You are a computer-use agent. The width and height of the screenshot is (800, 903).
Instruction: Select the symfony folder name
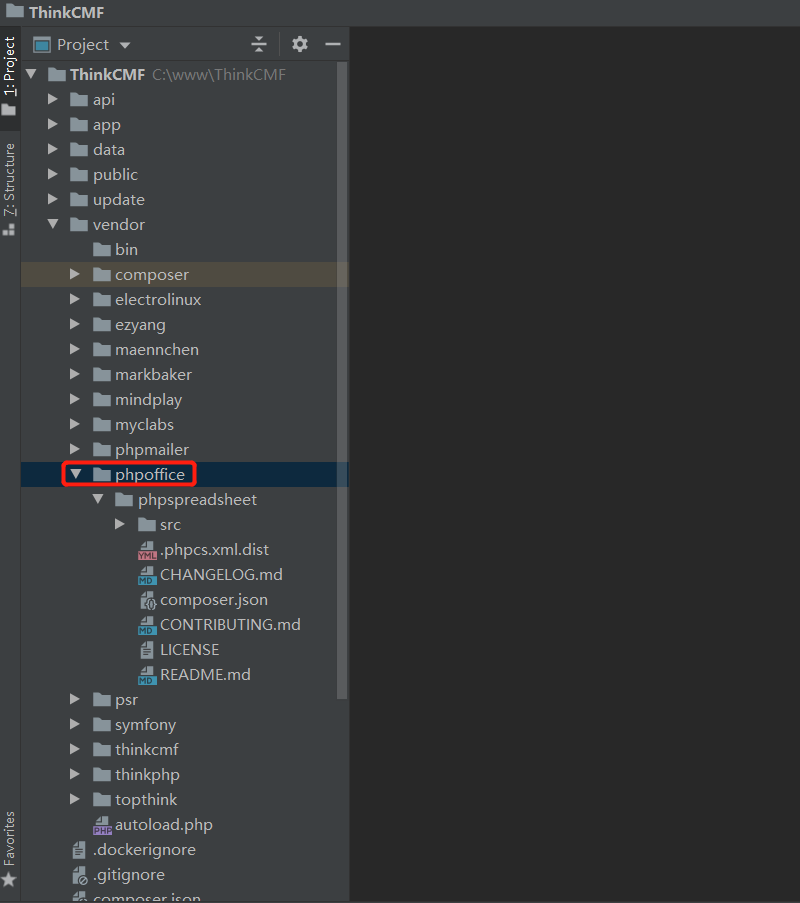coord(145,724)
